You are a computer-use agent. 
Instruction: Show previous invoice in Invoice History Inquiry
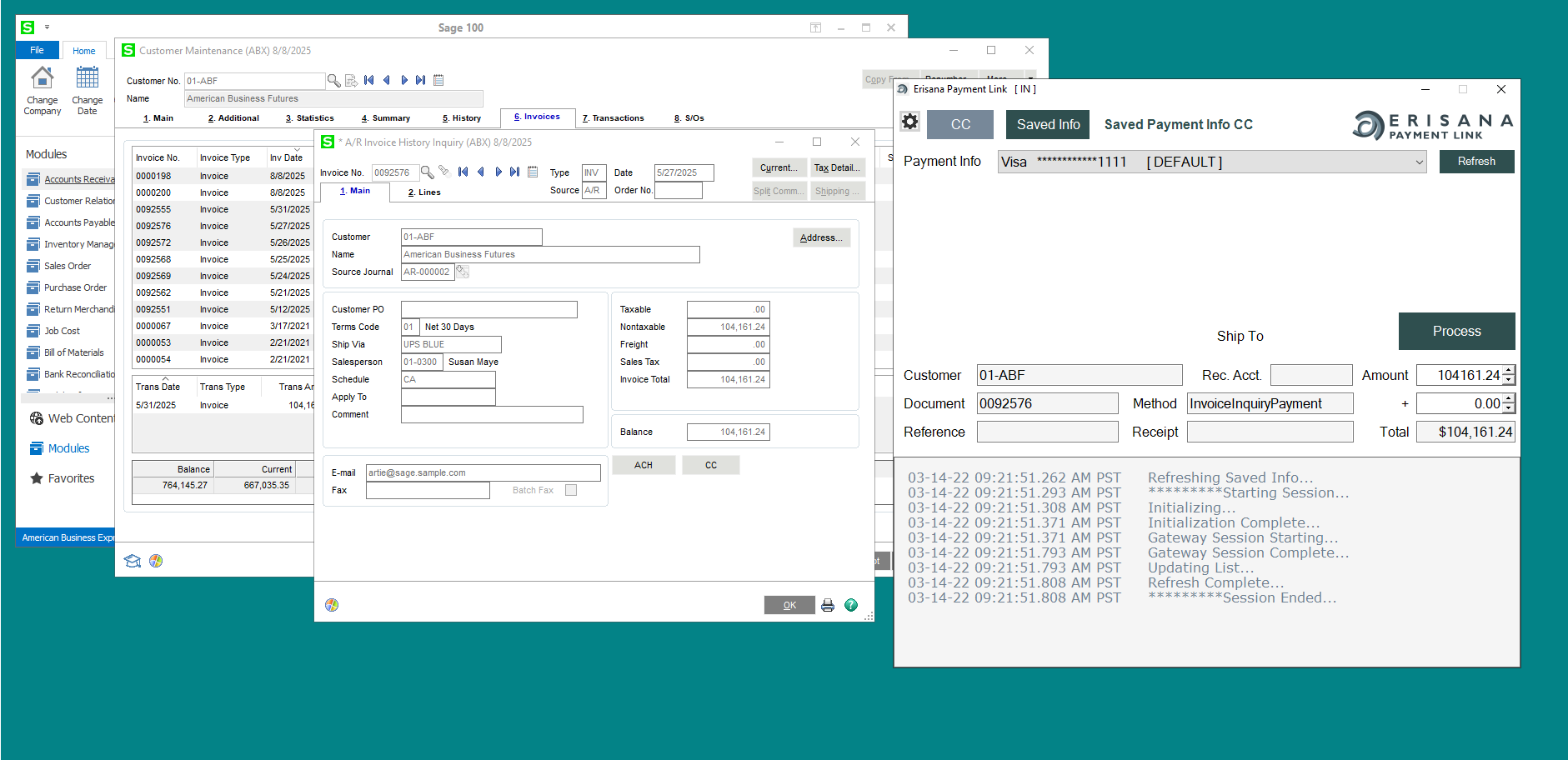pos(480,172)
